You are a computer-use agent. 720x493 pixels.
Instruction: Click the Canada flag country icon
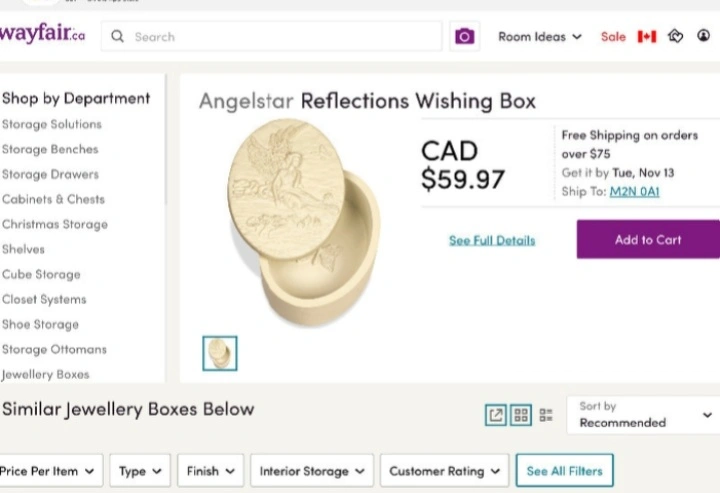click(x=647, y=37)
